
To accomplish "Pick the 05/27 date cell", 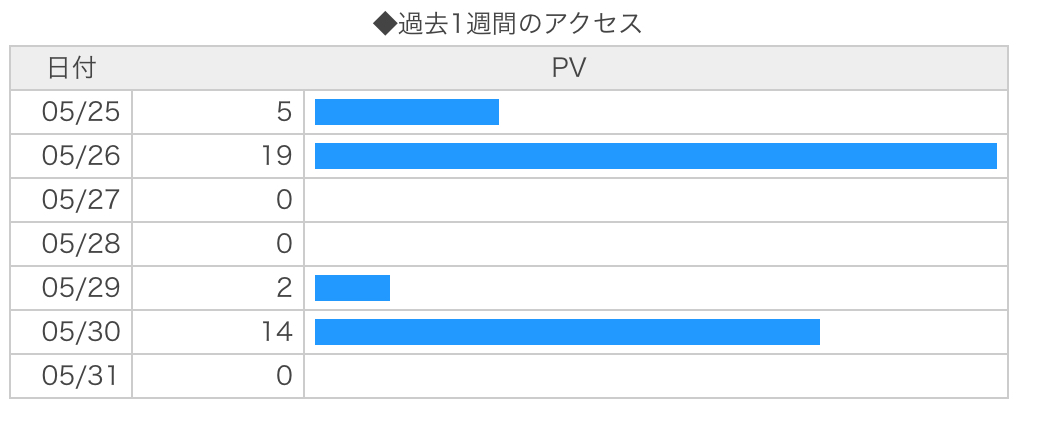I will (81, 200).
